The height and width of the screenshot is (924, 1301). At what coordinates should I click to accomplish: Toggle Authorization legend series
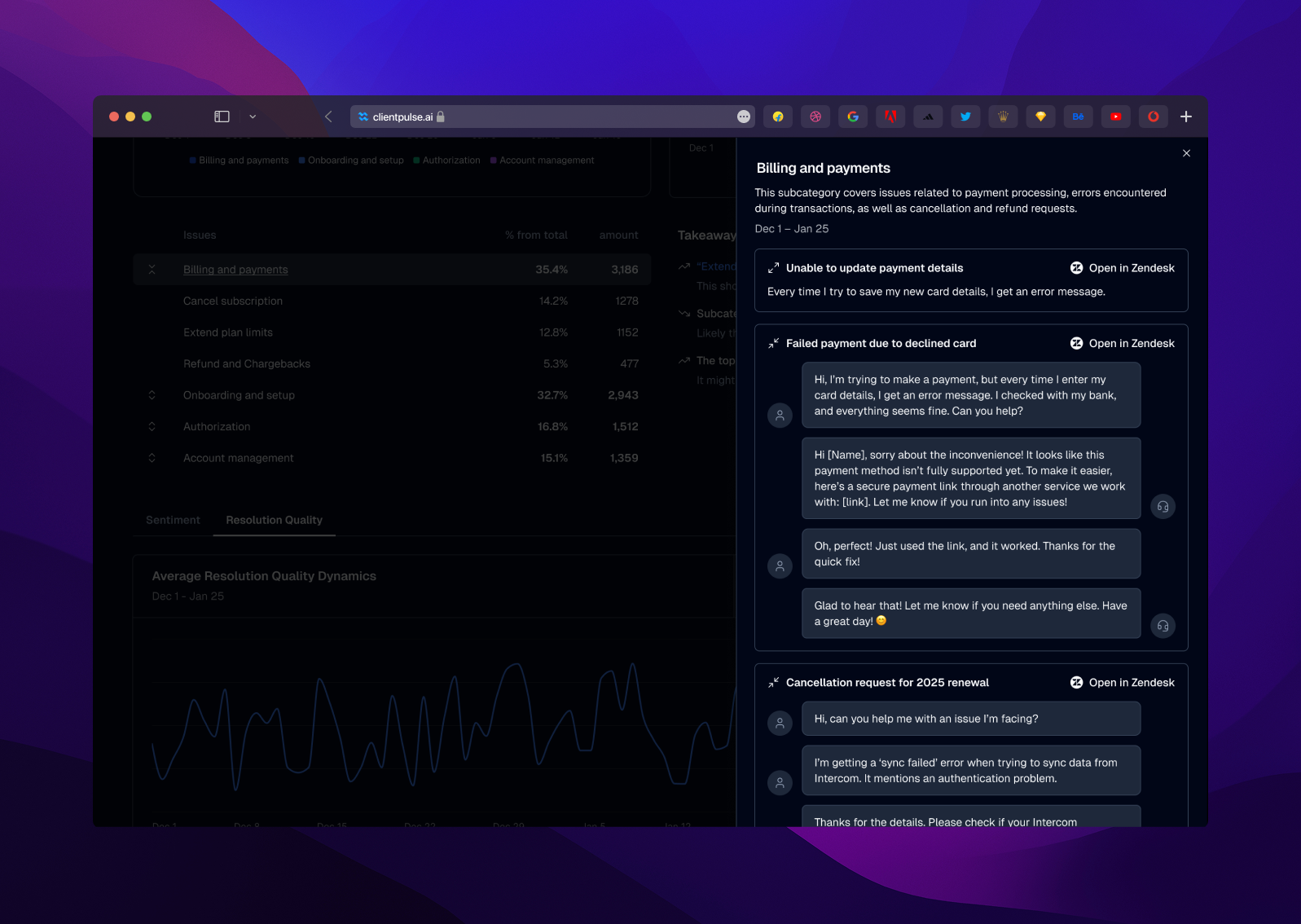(x=446, y=161)
